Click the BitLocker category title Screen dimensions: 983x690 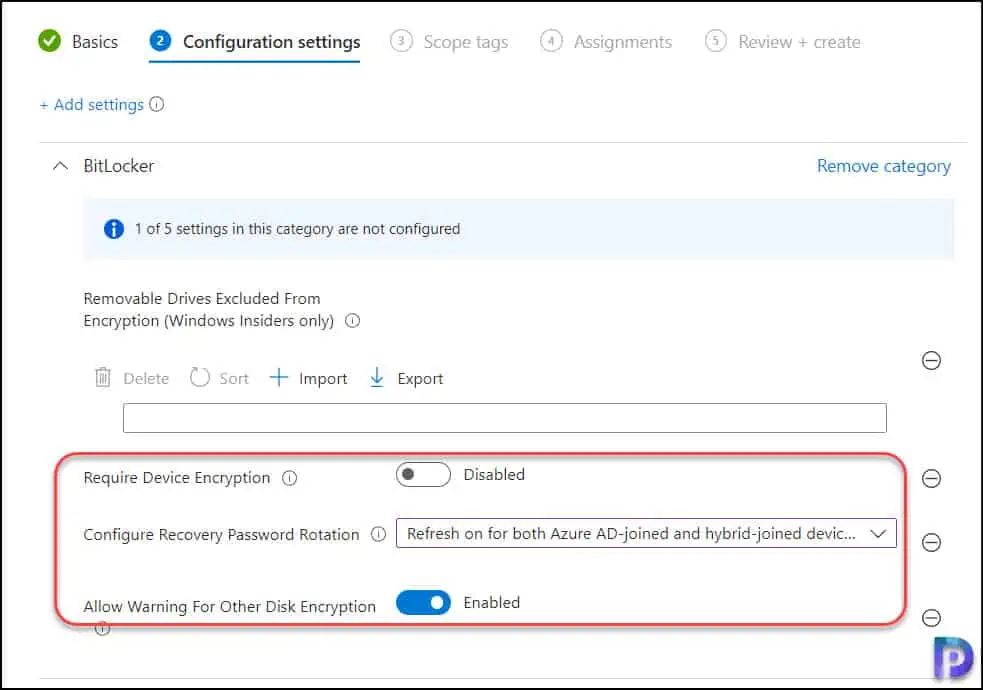118,166
